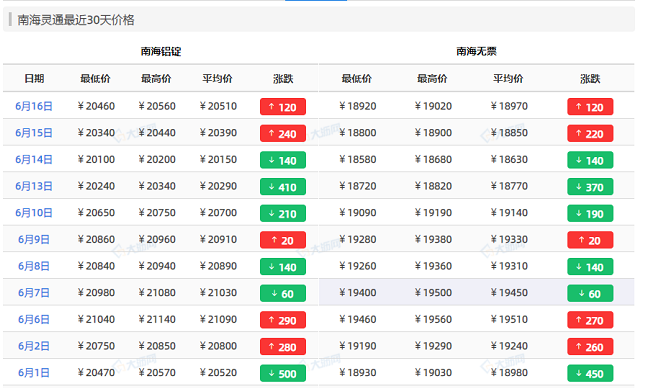Open the 6月15日 date link
Viewport: 650px width, 388px height.
(x=34, y=133)
